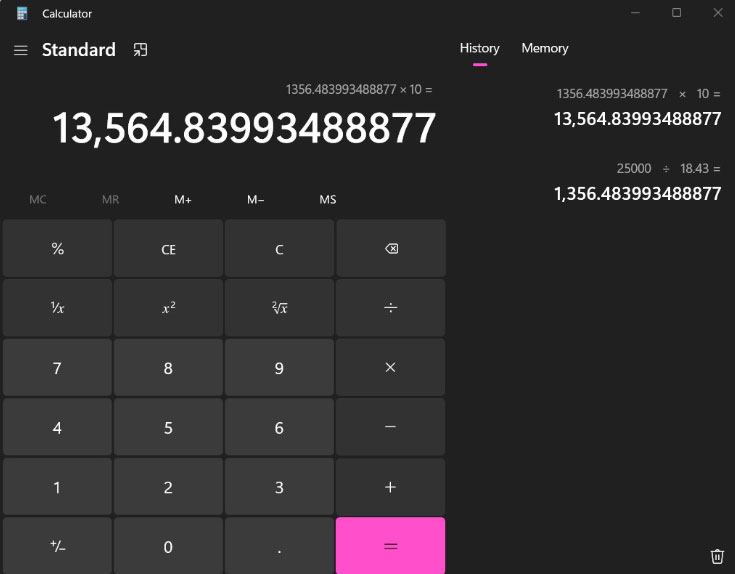Click digit 2 key
Viewport: 735px width, 574px height.
coord(168,487)
